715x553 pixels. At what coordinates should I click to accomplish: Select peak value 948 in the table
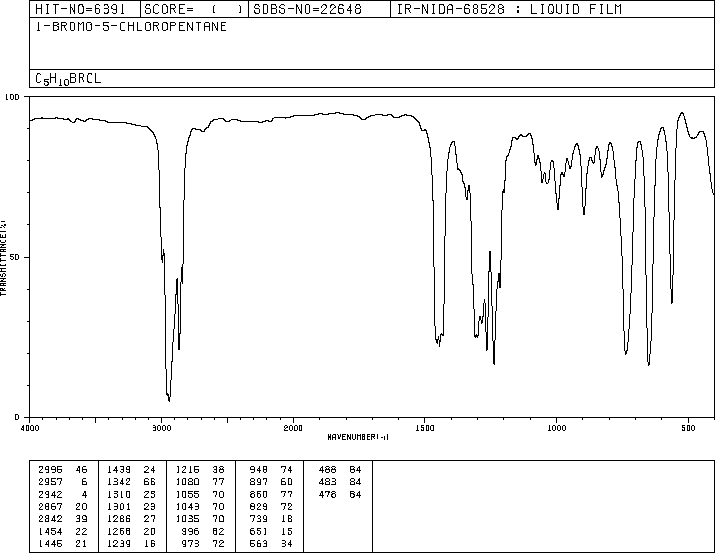tap(259, 470)
